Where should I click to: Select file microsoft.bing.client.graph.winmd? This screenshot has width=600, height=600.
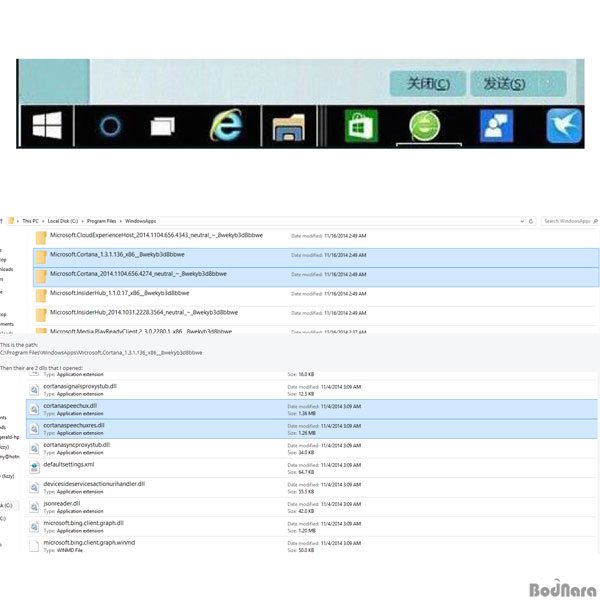312,546
